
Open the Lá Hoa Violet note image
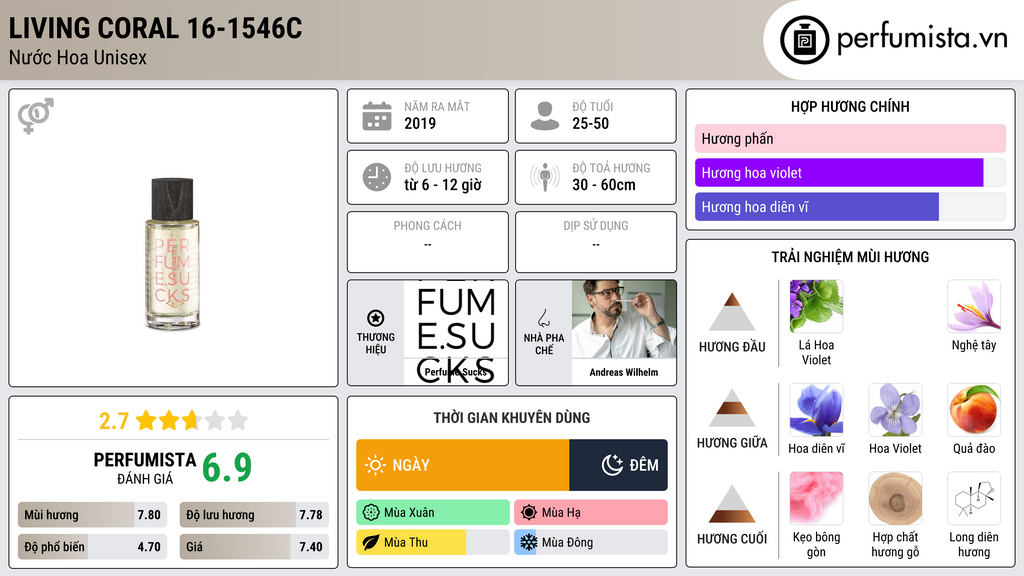click(x=816, y=306)
